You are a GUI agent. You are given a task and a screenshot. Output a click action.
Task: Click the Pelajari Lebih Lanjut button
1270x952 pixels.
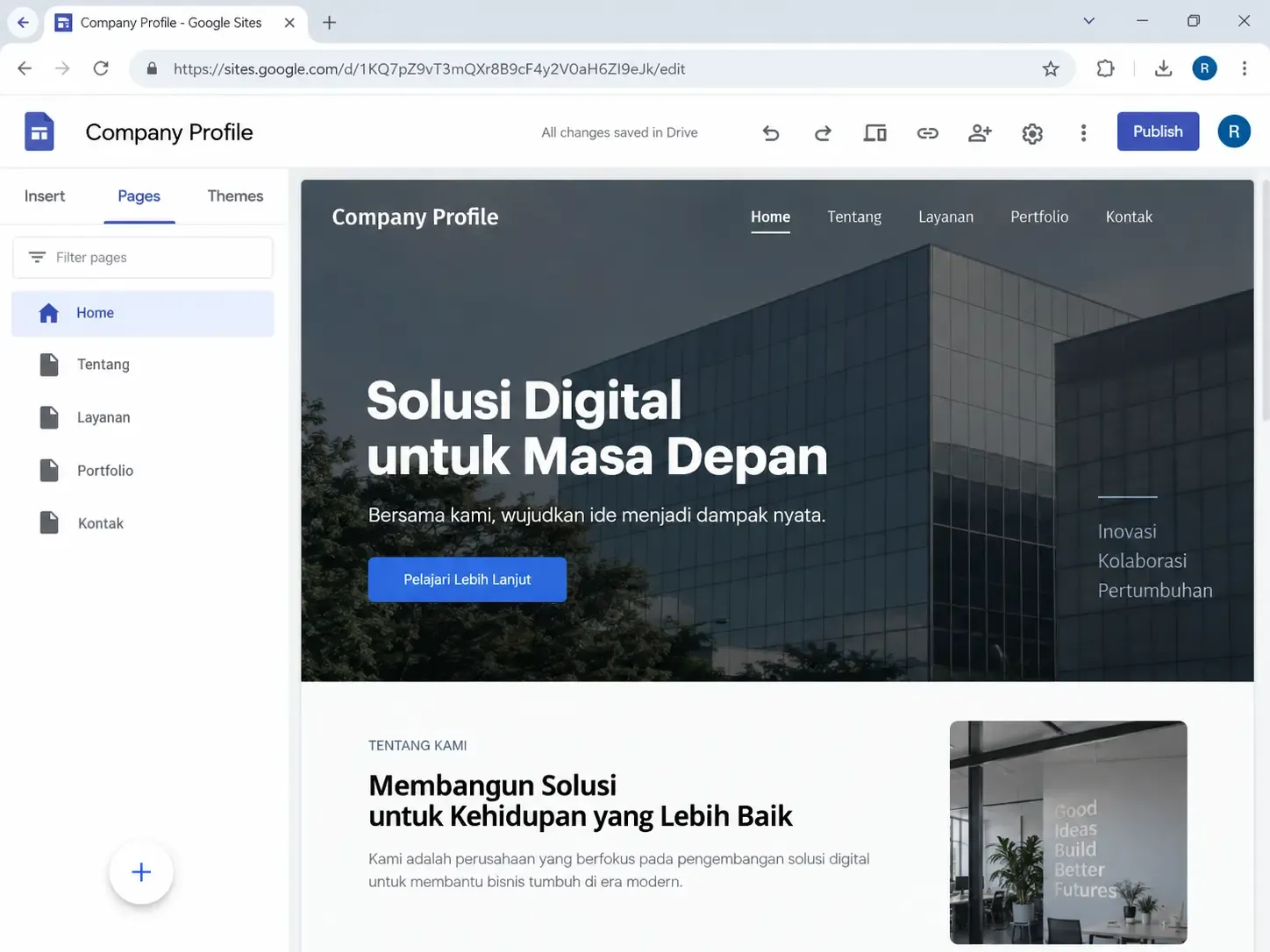coord(467,579)
